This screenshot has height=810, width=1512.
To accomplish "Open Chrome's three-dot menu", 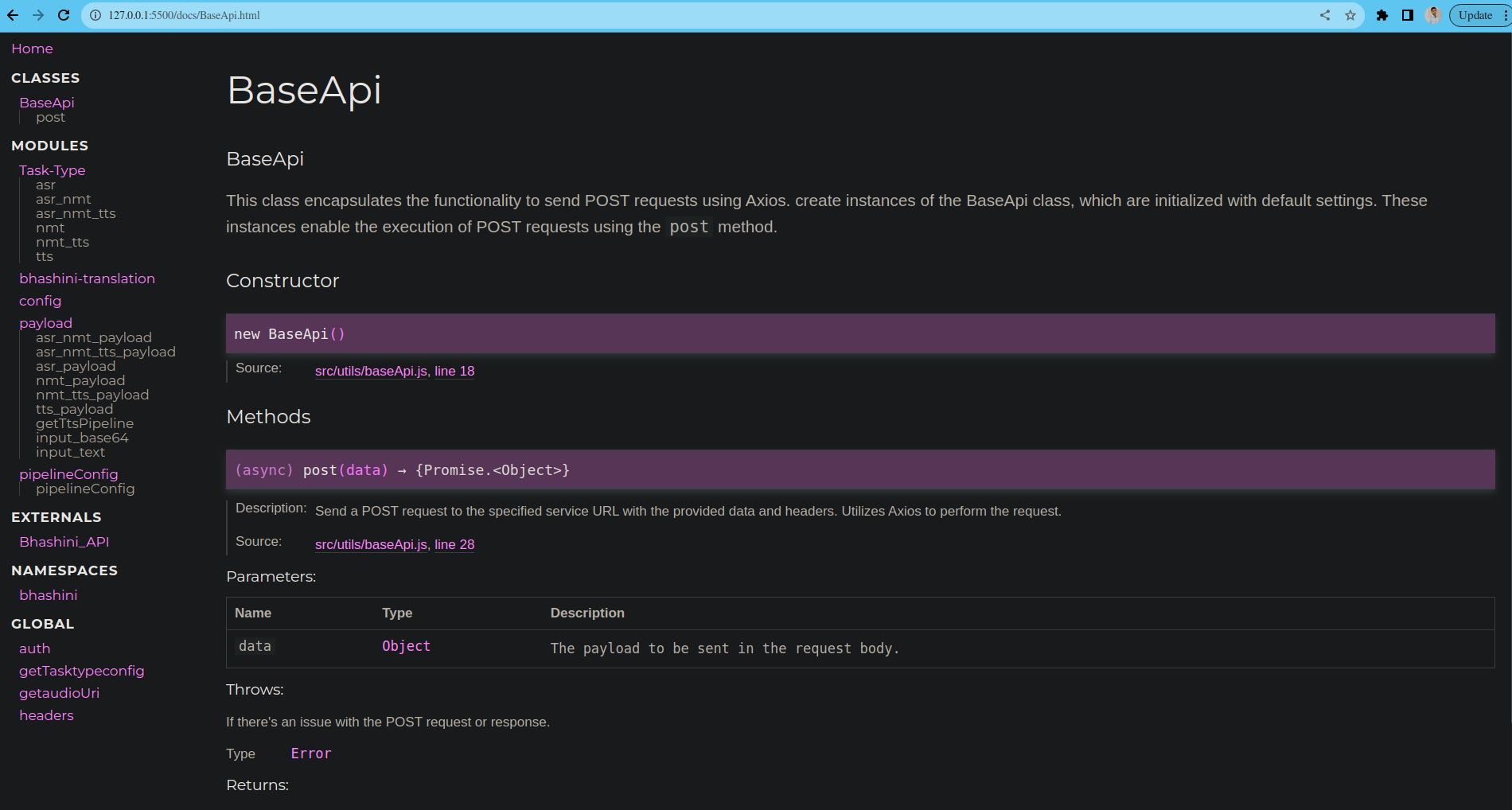I will coord(1504,14).
